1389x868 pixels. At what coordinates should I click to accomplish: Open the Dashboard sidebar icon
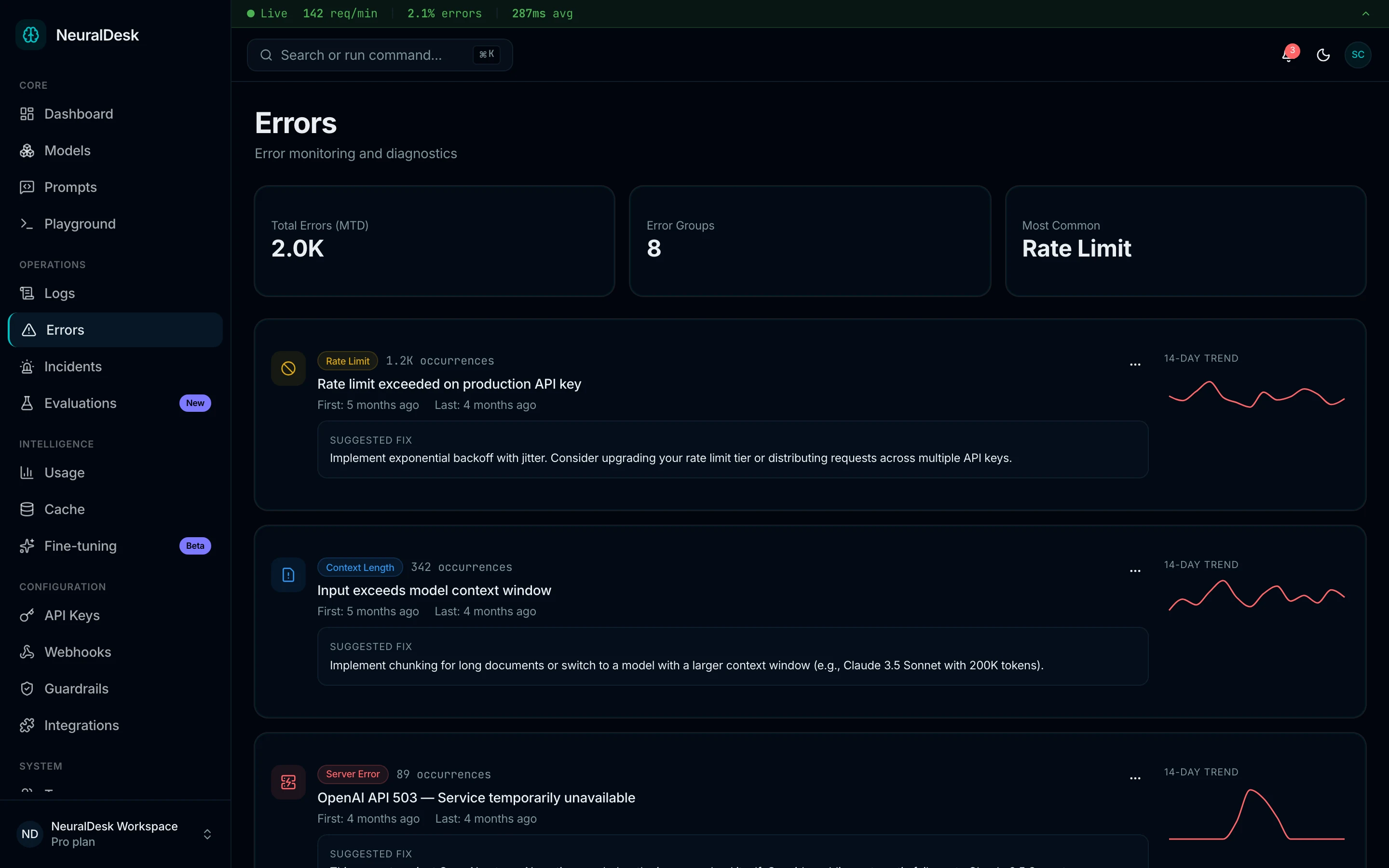tap(27, 114)
